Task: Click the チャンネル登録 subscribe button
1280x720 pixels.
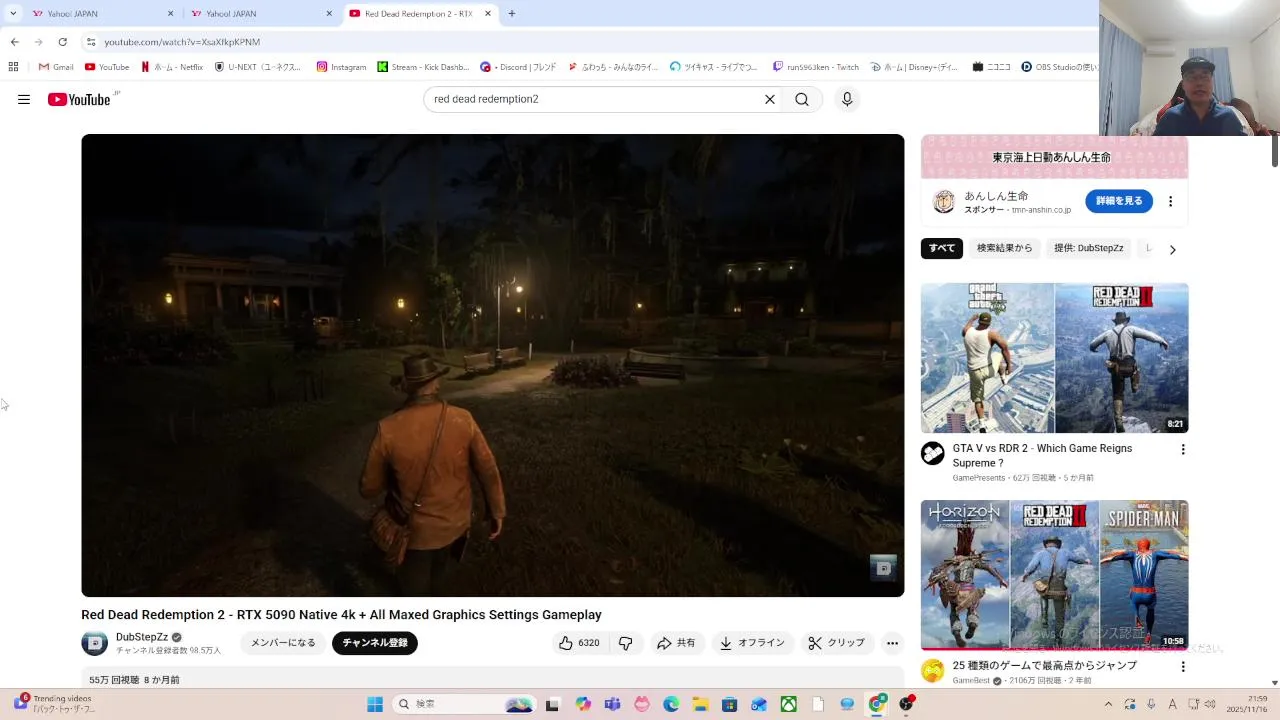Action: click(375, 643)
